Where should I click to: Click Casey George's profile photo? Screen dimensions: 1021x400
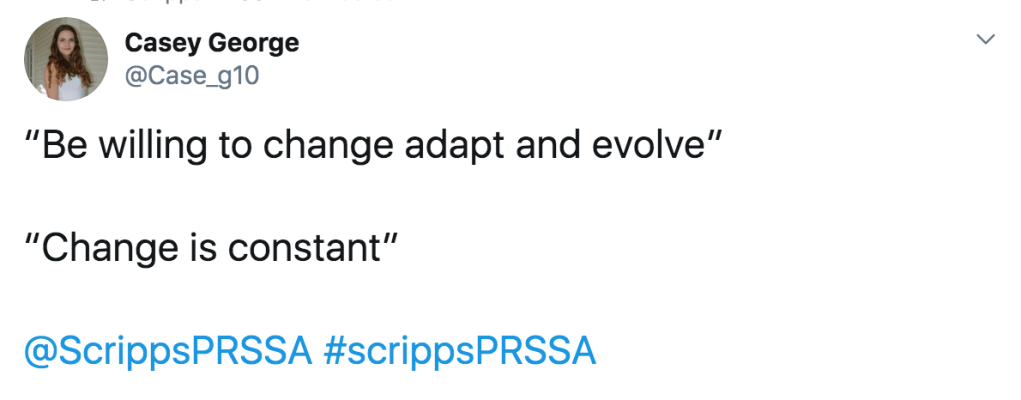[66, 59]
